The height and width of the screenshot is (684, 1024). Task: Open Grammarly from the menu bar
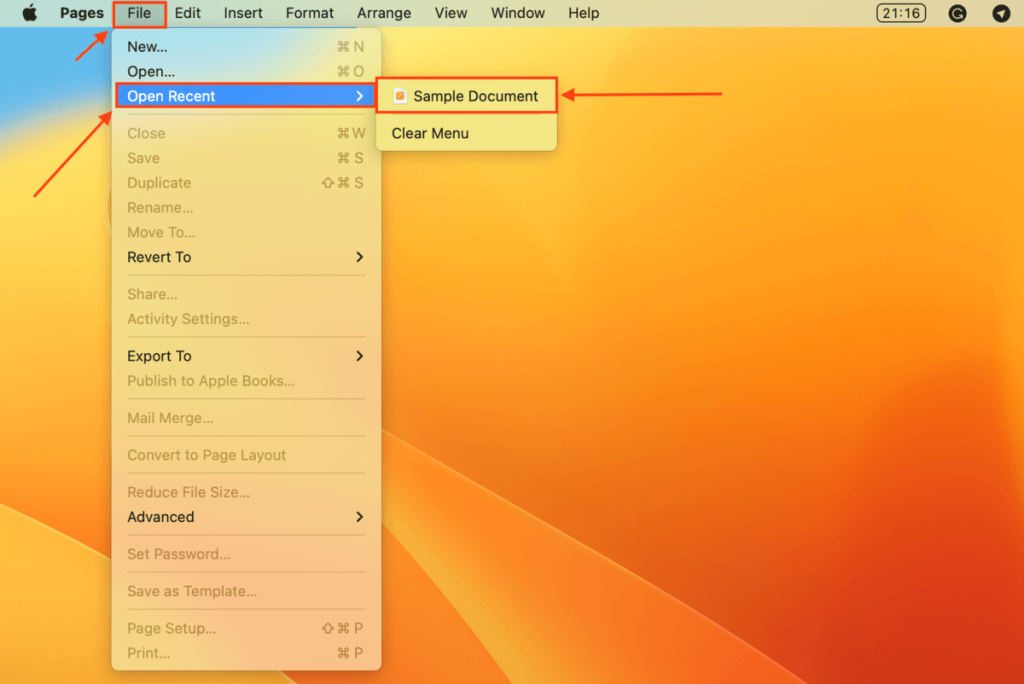tap(957, 13)
